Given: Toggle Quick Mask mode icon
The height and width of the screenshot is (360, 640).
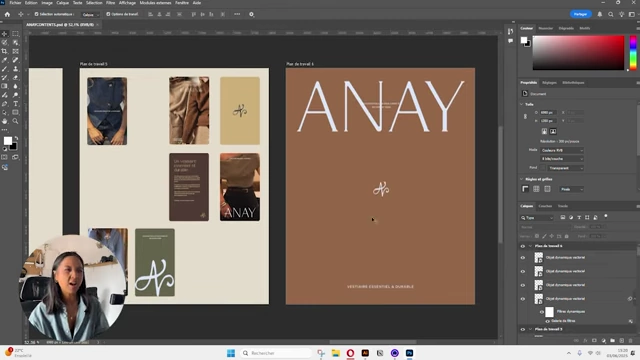Looking at the screenshot, I should (x=4, y=157).
